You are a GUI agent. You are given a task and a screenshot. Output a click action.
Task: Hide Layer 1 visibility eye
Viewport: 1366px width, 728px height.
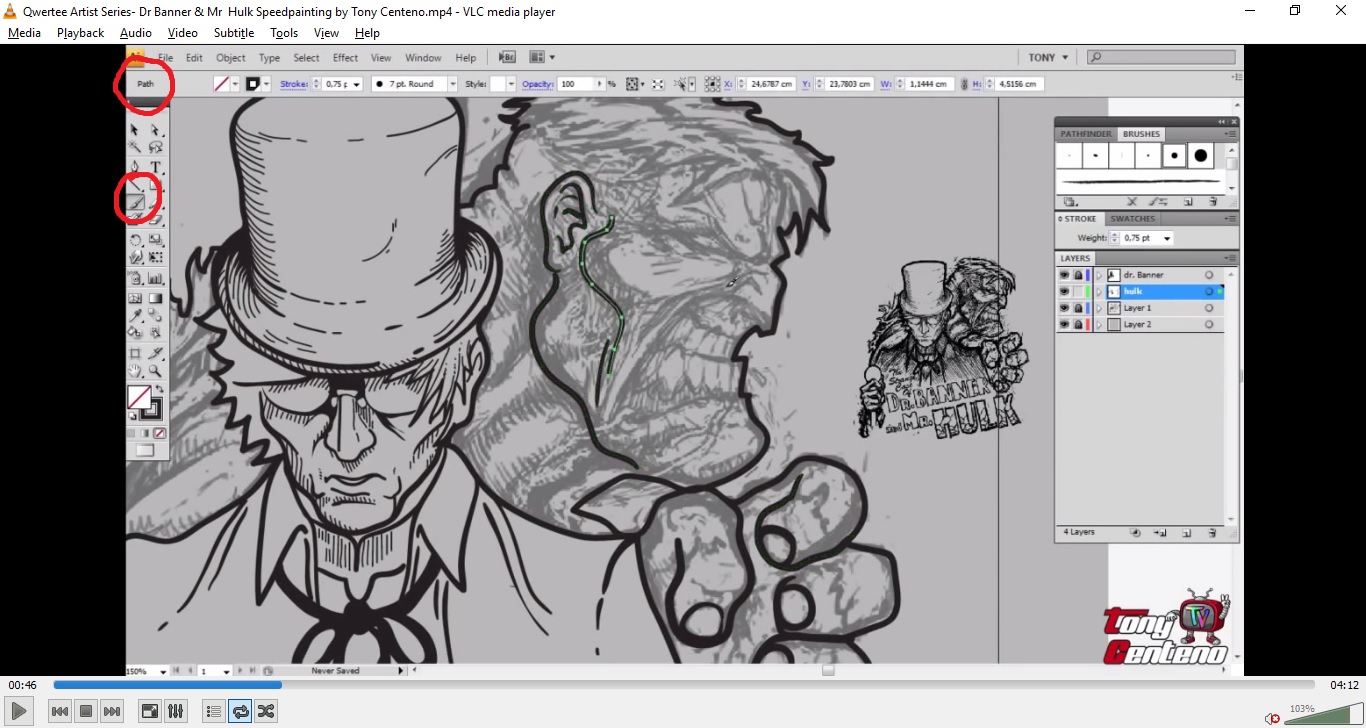pos(1064,308)
